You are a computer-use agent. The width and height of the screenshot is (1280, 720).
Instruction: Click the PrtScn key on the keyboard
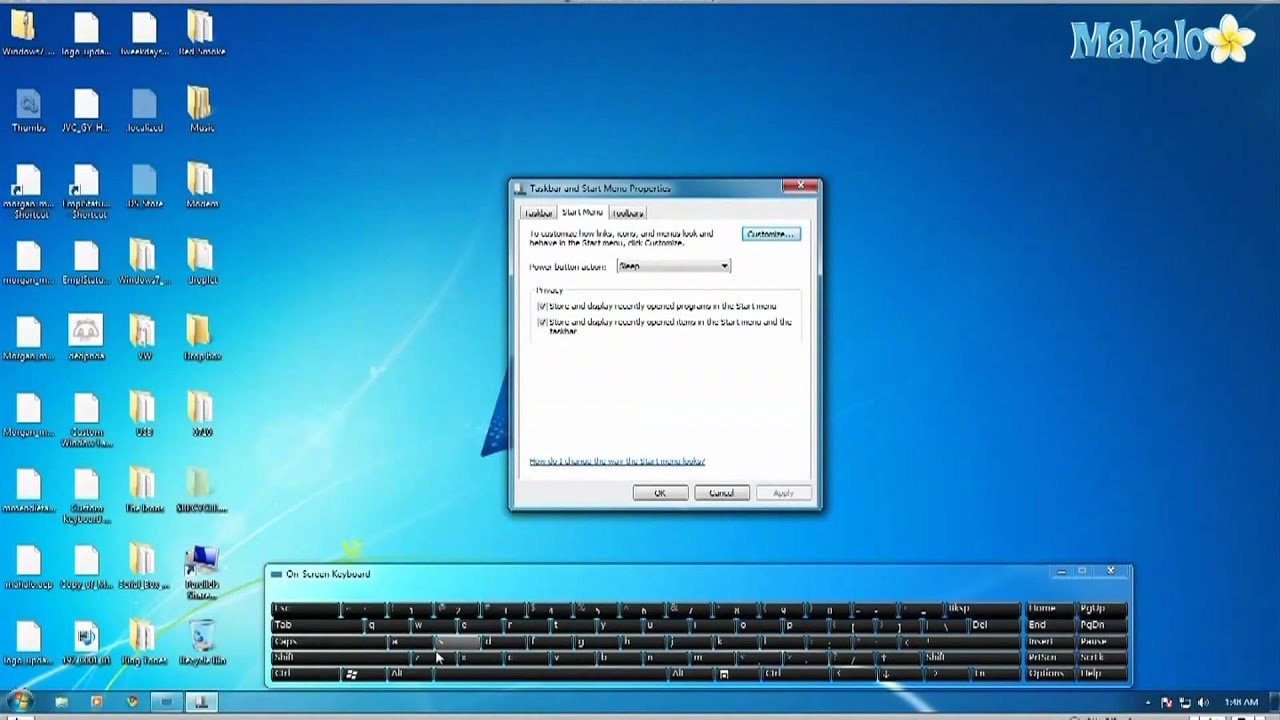(x=1050, y=658)
